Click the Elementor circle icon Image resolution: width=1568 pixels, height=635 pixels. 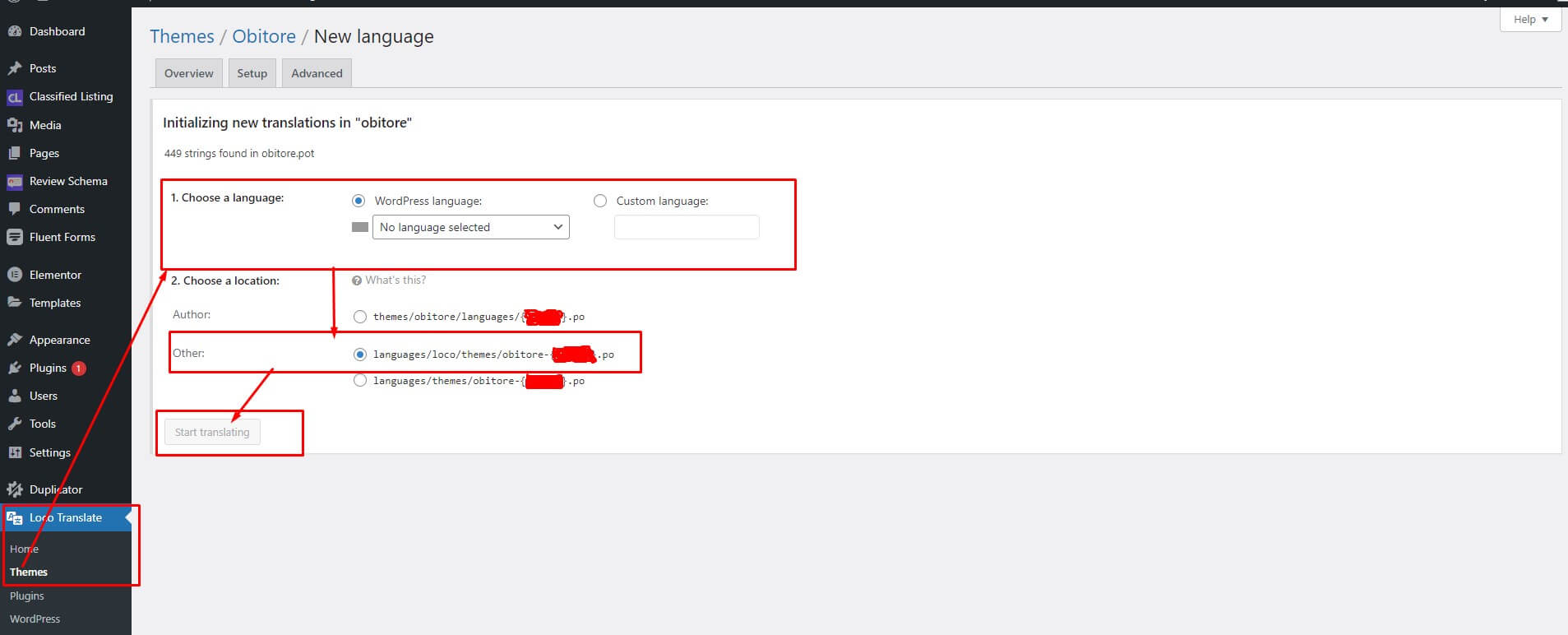pyautogui.click(x=15, y=275)
